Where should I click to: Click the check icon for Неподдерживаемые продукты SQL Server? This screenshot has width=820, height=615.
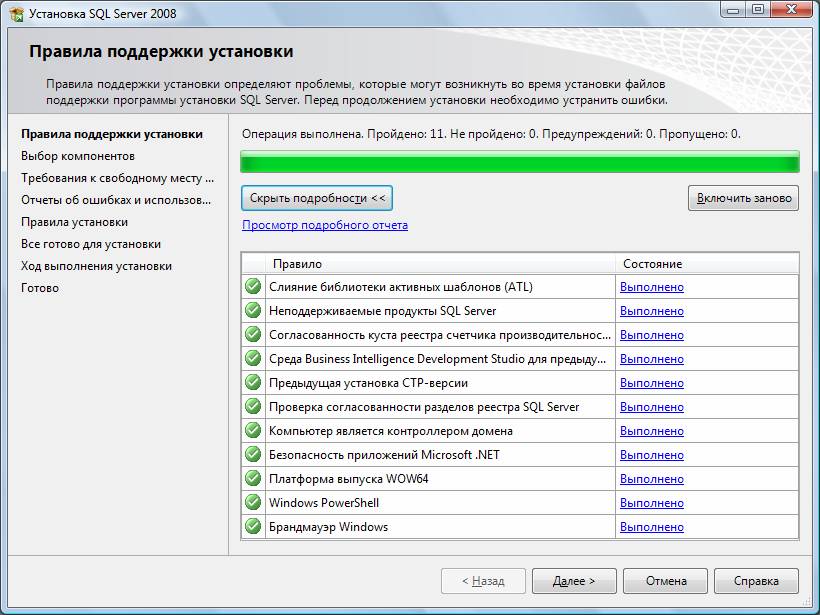253,311
